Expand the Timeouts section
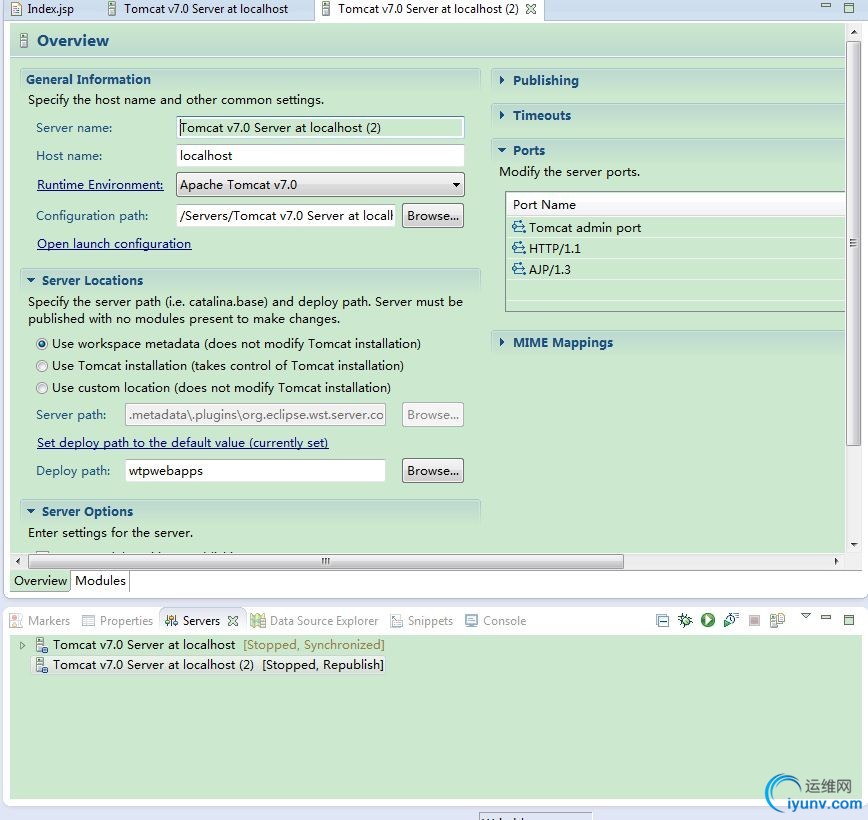The width and height of the screenshot is (868, 820). pos(502,115)
